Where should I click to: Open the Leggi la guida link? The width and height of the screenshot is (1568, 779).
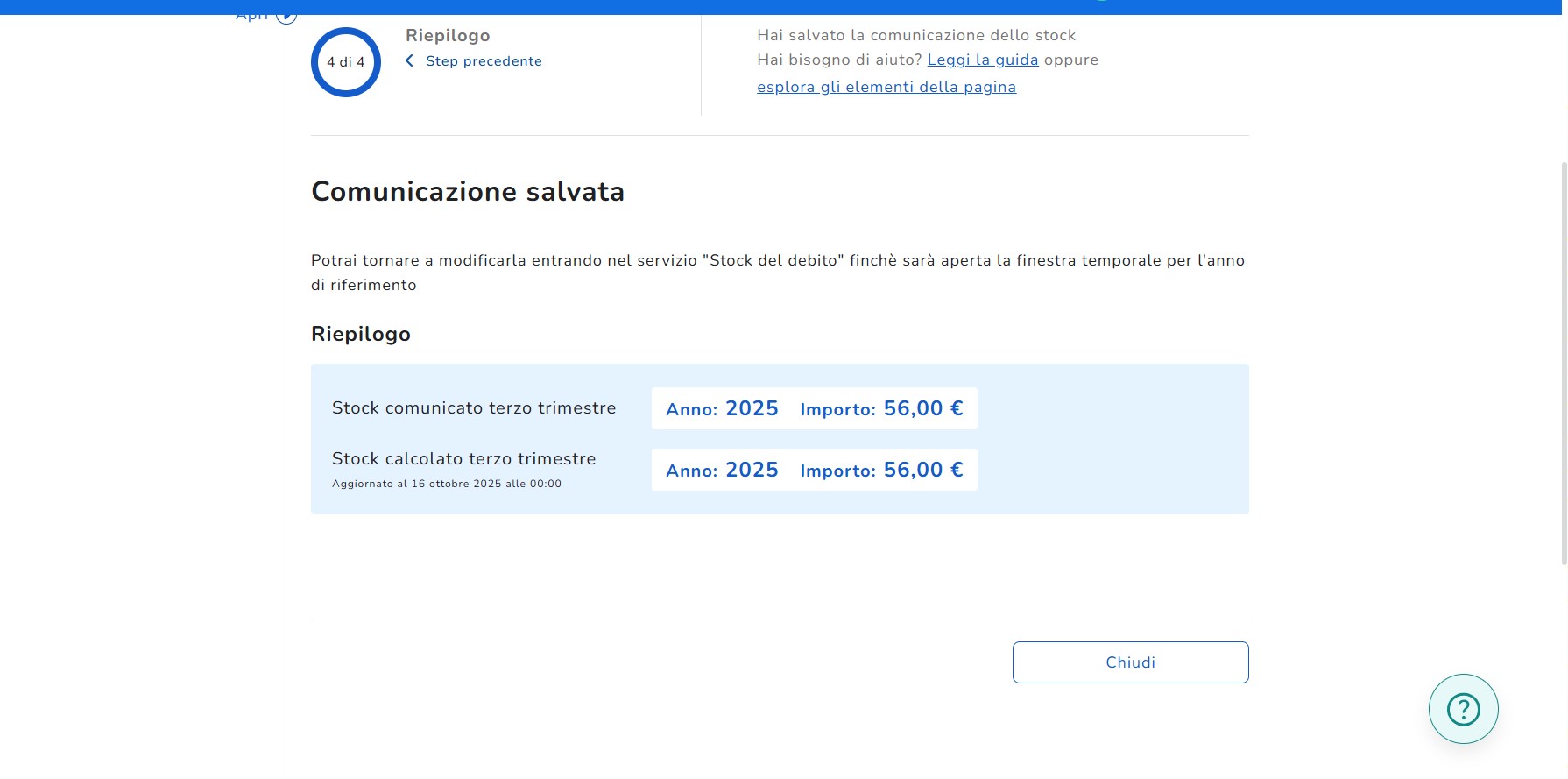[982, 60]
